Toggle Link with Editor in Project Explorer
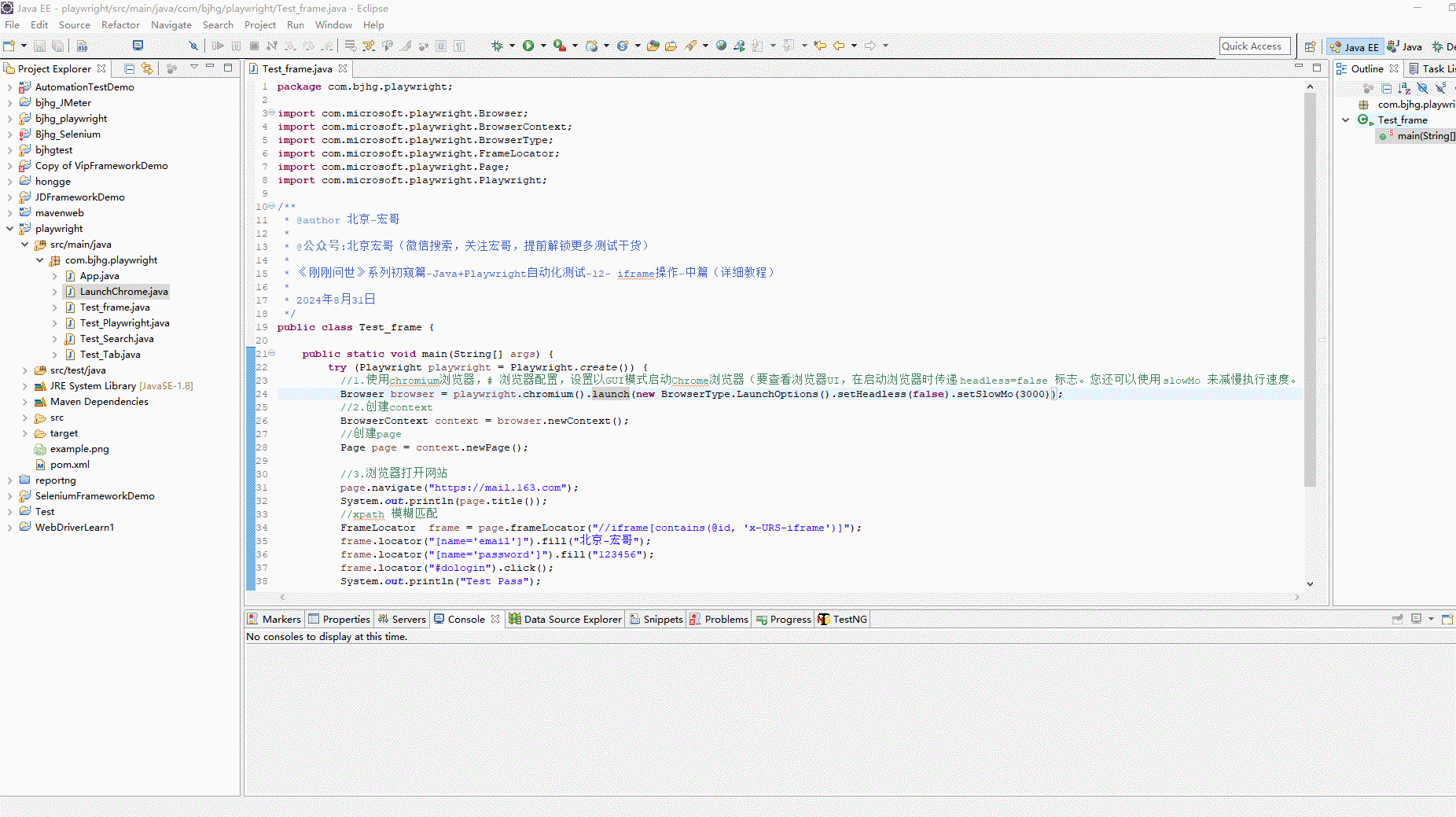Viewport: 1456px width, 817px height. pyautogui.click(x=147, y=68)
